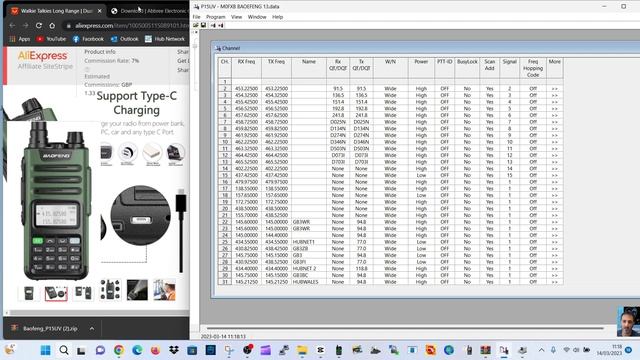The image size is (640, 360).
Task: Open Power dropdown cell for channel 15
Action: click(421, 175)
